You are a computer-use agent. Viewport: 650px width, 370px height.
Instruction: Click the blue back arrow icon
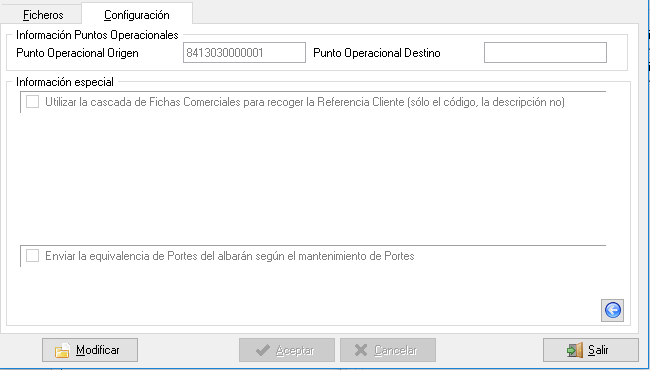click(x=612, y=310)
